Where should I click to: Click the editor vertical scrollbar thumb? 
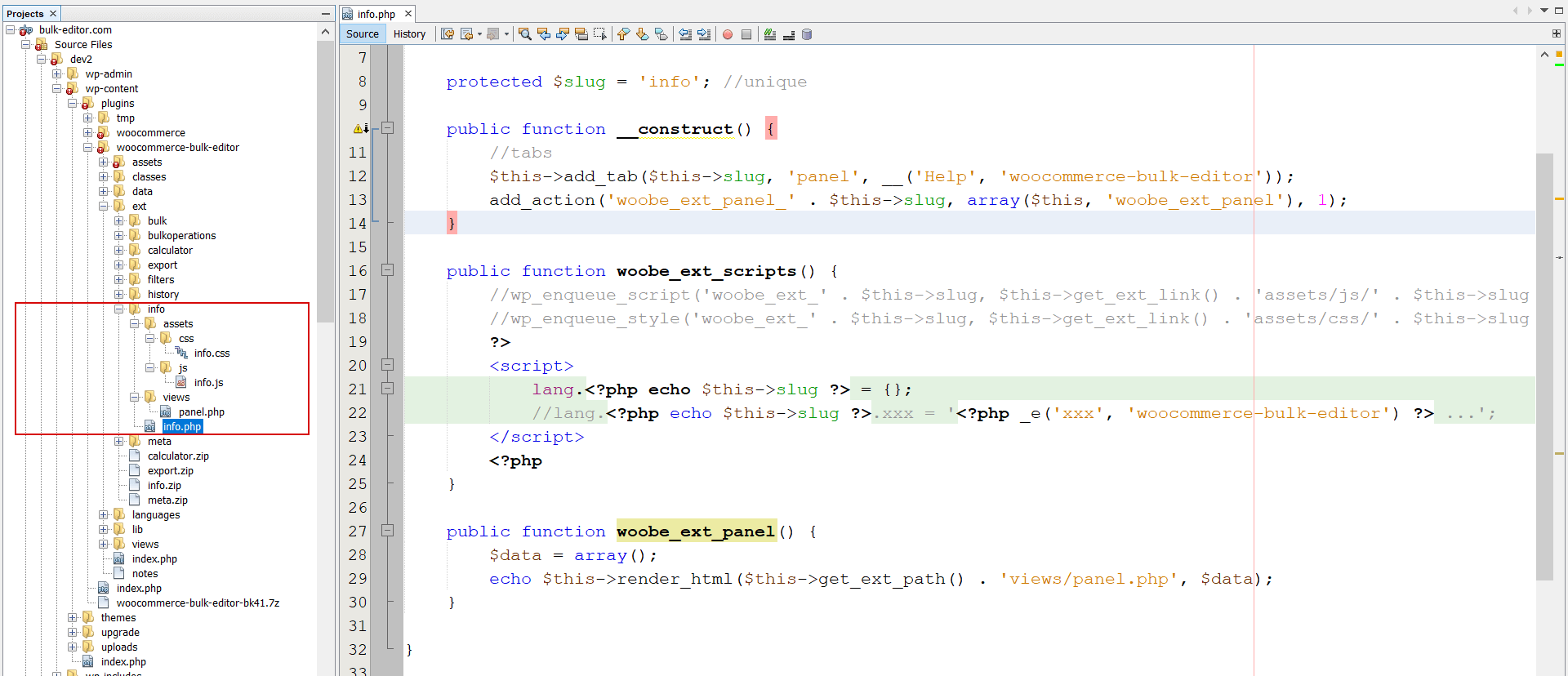1544,367
